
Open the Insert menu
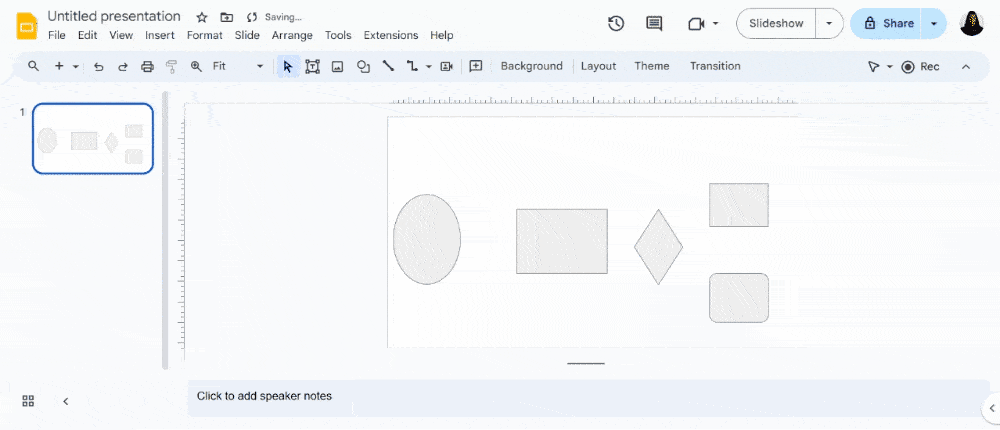click(x=159, y=36)
